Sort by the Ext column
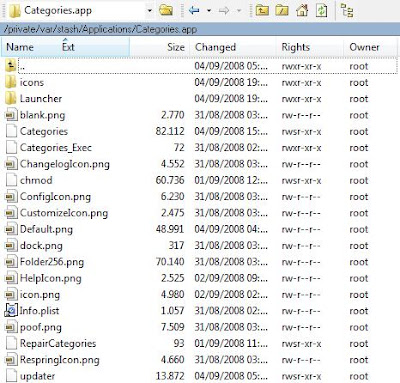This screenshot has height=383, width=400. tap(68, 47)
